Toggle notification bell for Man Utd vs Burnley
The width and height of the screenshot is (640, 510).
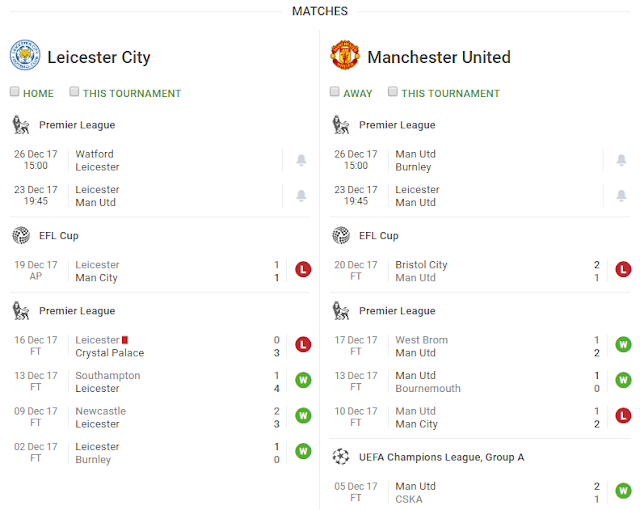621,160
